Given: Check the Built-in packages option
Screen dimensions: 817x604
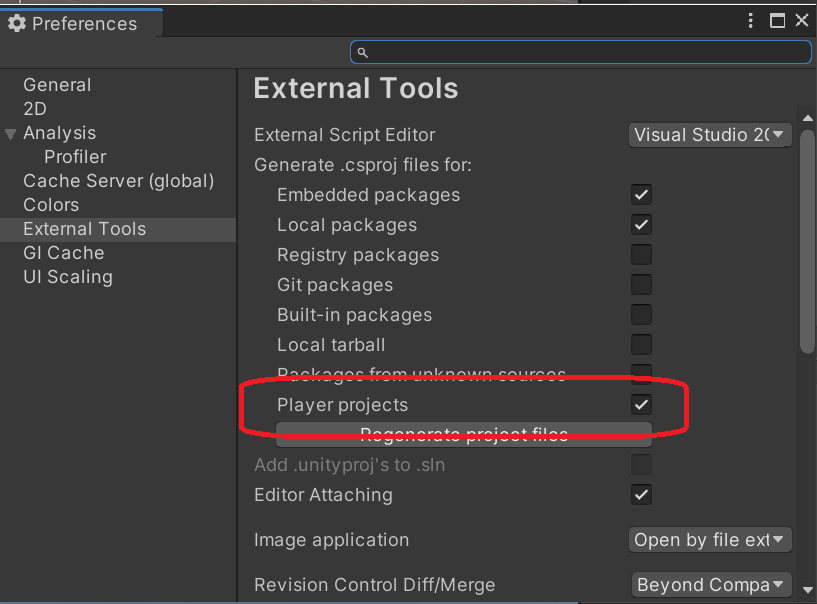Looking at the screenshot, I should (x=641, y=314).
